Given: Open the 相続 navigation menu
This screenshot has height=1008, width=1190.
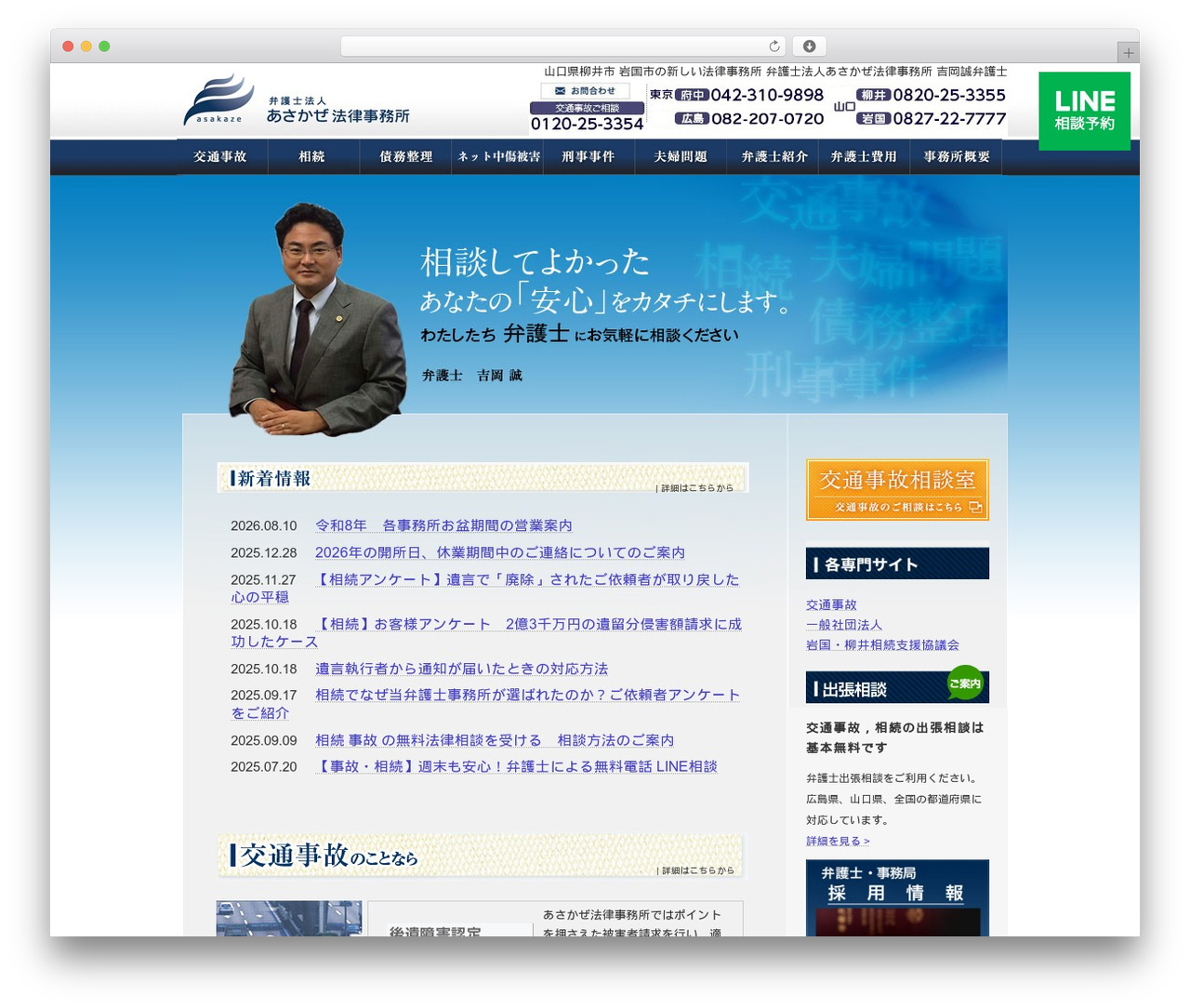Looking at the screenshot, I should point(312,157).
